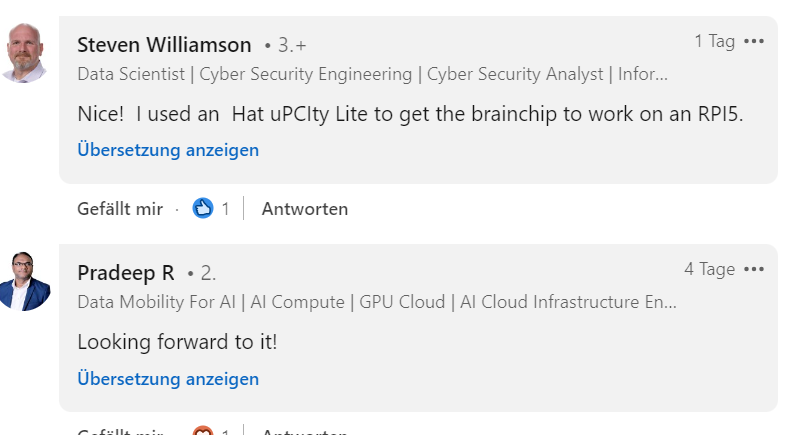Open options menu on Pradeep R's comment
Screen dimensions: 790x435
coord(754,269)
